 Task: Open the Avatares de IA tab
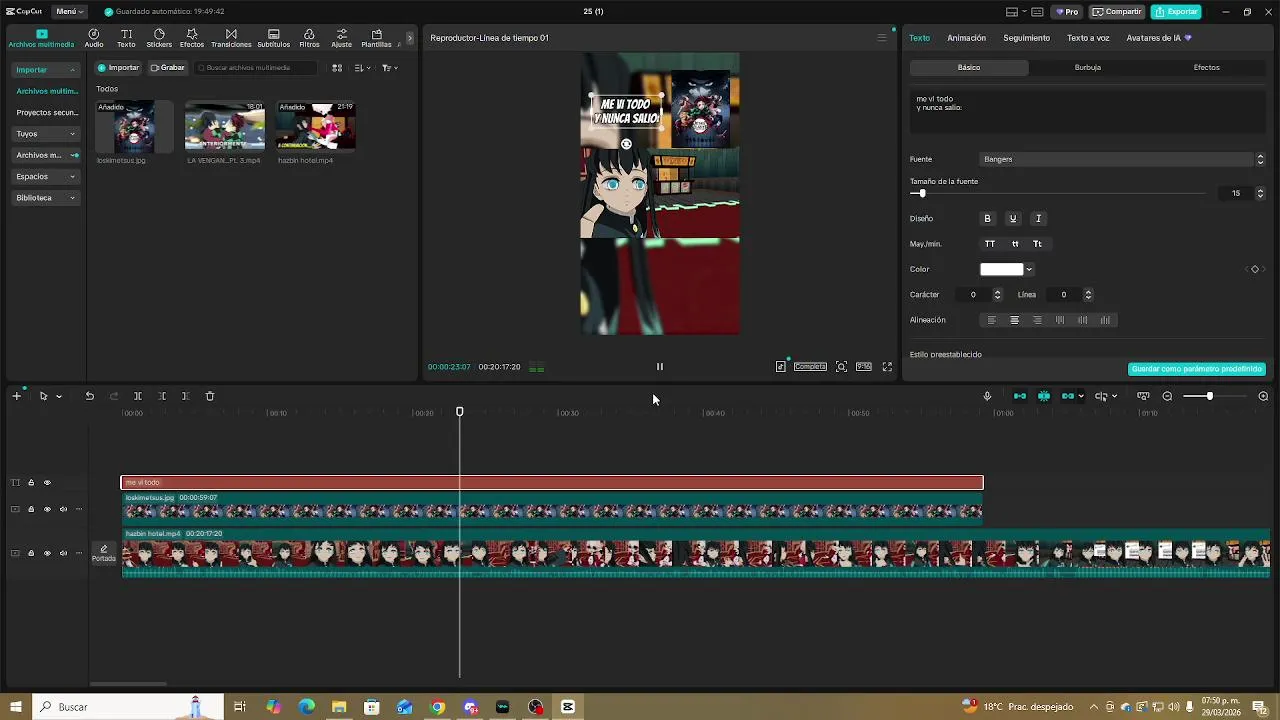click(x=1158, y=38)
